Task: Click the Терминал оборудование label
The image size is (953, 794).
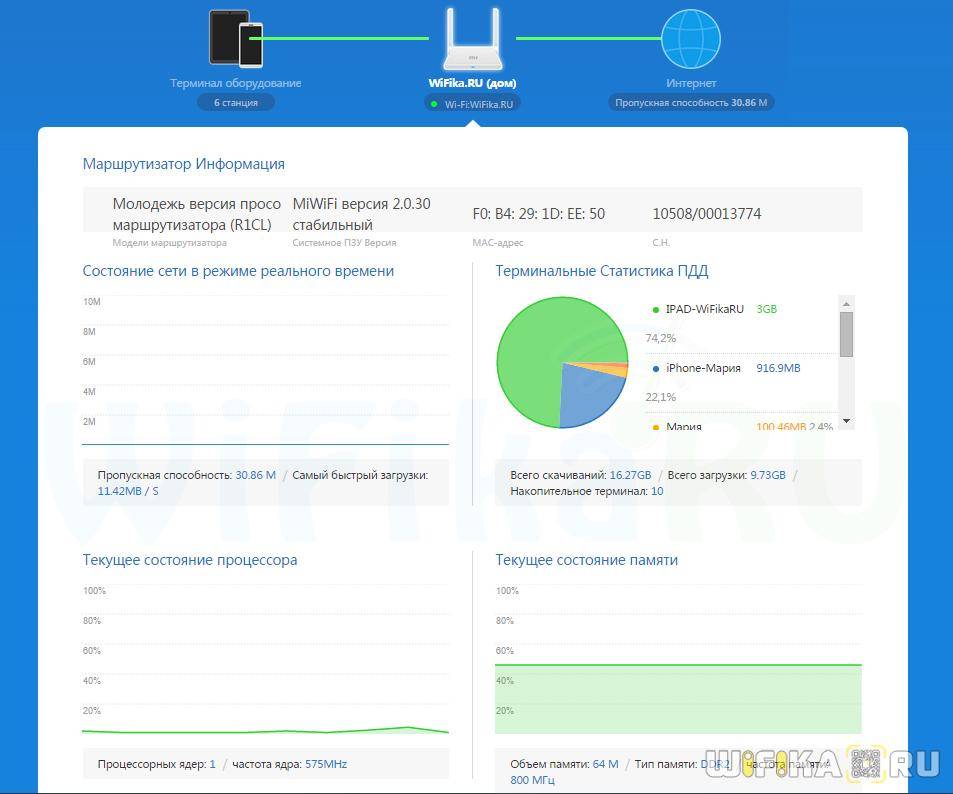Action: pos(235,83)
